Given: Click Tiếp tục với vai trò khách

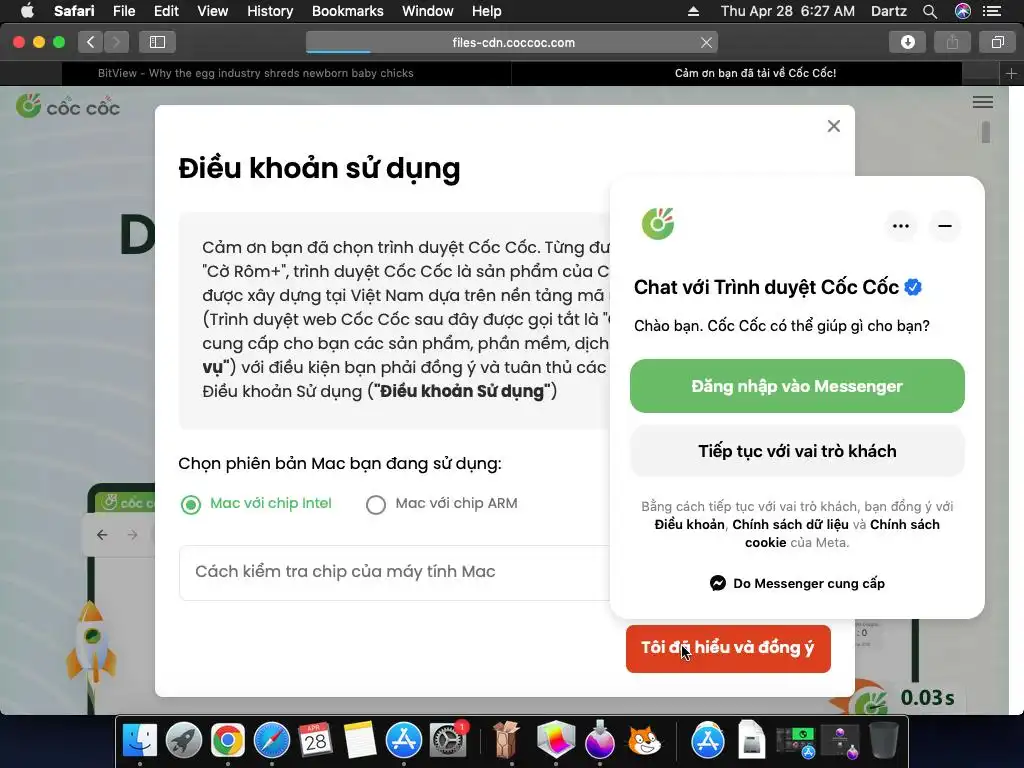Looking at the screenshot, I should tap(797, 451).
